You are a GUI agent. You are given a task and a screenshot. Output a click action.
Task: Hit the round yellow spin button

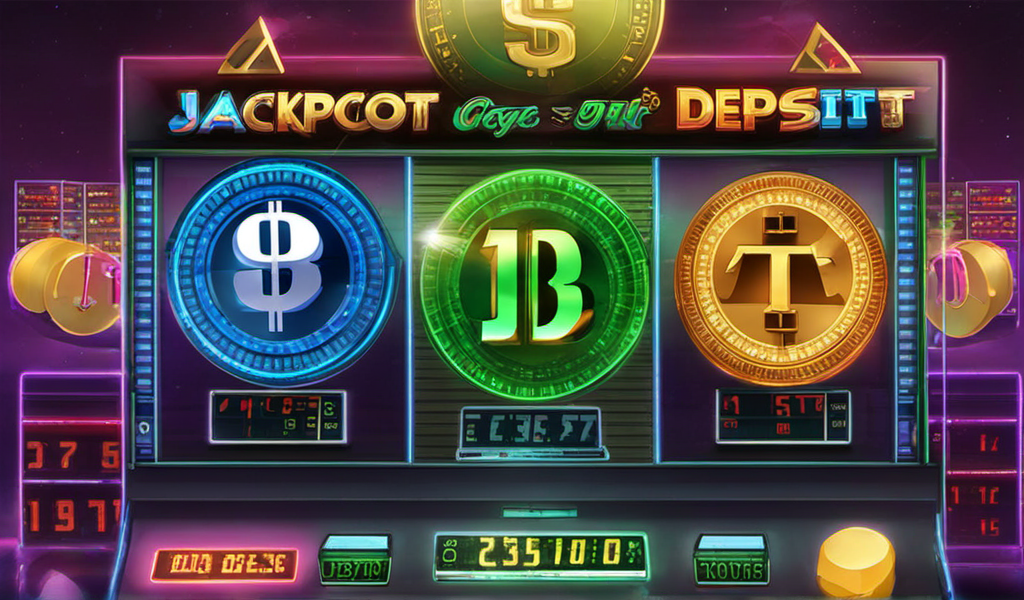coord(856,562)
